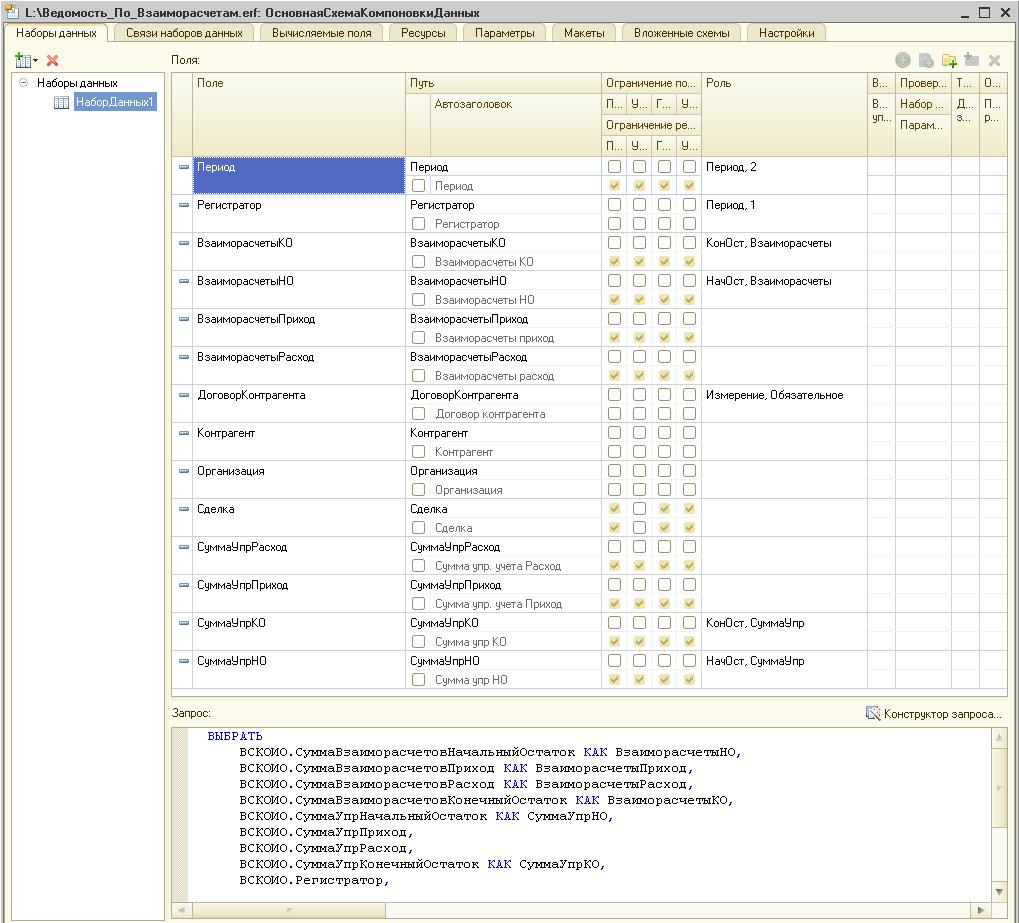Image resolution: width=1019 pixels, height=923 pixels.
Task: Click the table icon of НаборДанных1
Action: (62, 102)
